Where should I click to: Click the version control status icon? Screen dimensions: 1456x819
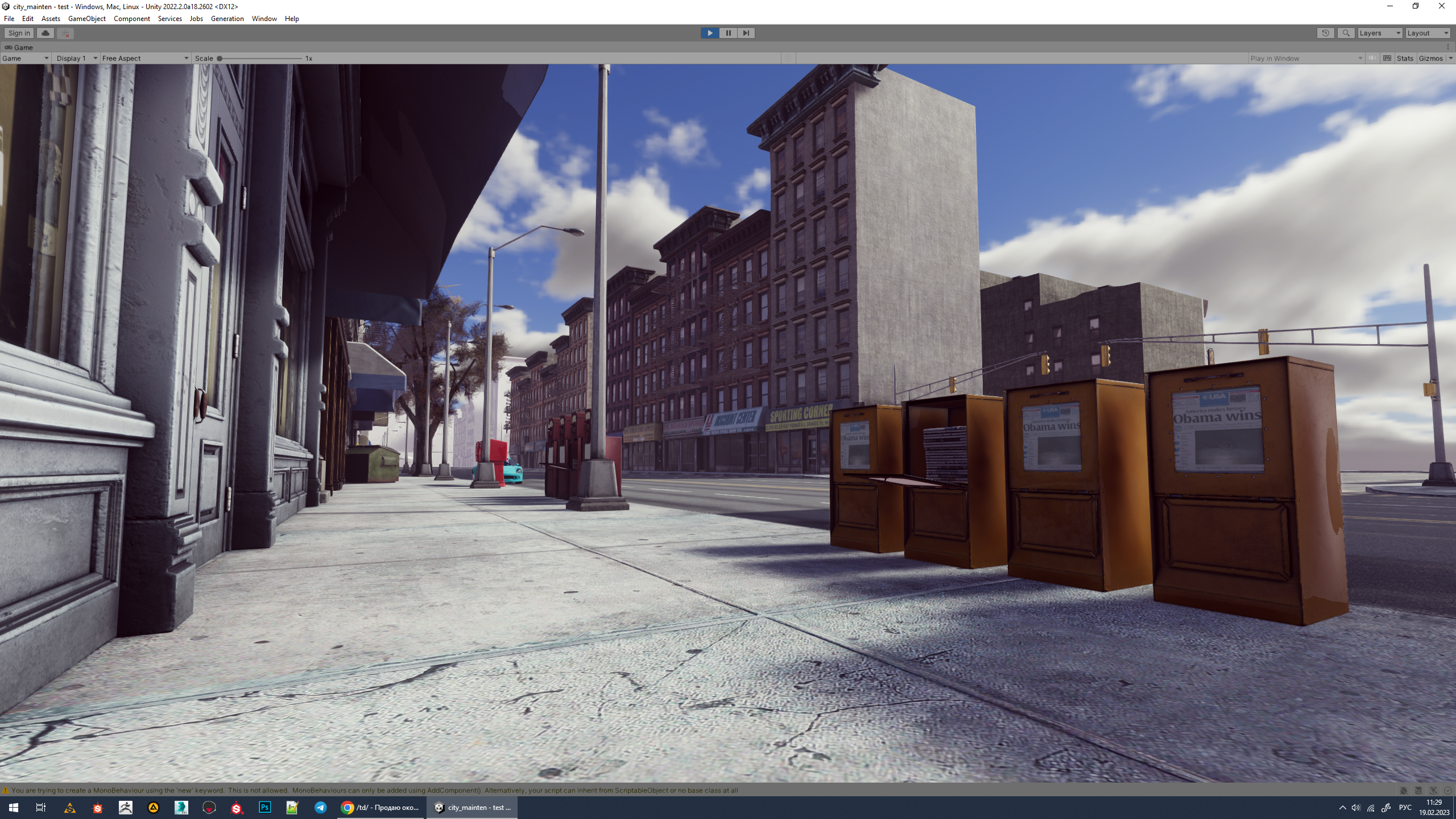click(x=65, y=33)
